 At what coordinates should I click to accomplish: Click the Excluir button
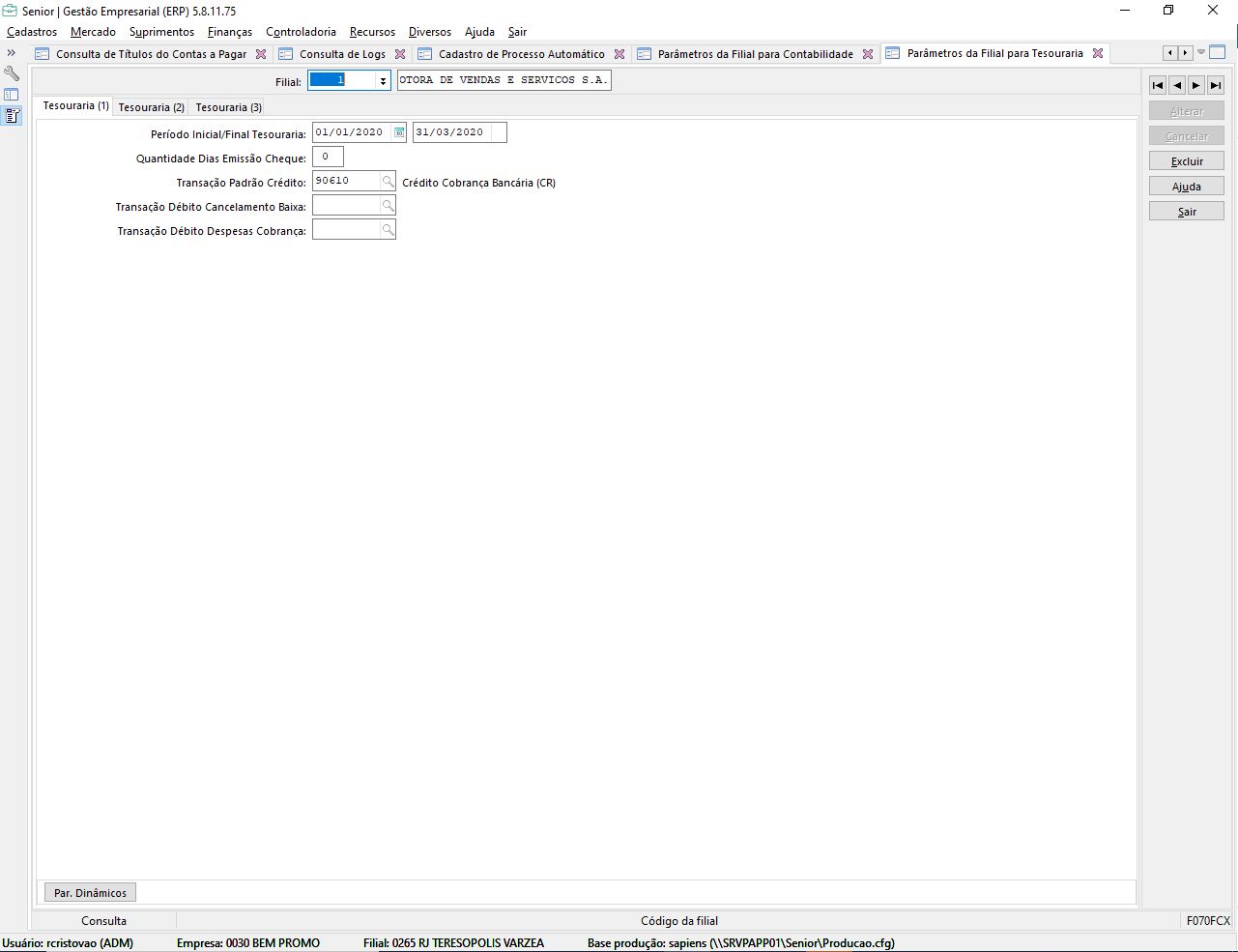[1186, 161]
